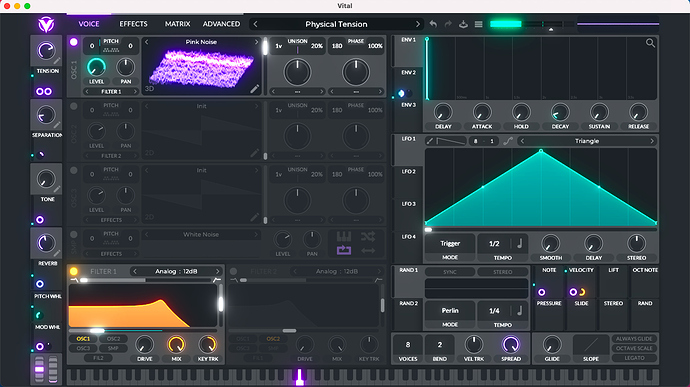Click the Tension macro edit pencil
The height and width of the screenshot is (387, 690).
coord(57,61)
